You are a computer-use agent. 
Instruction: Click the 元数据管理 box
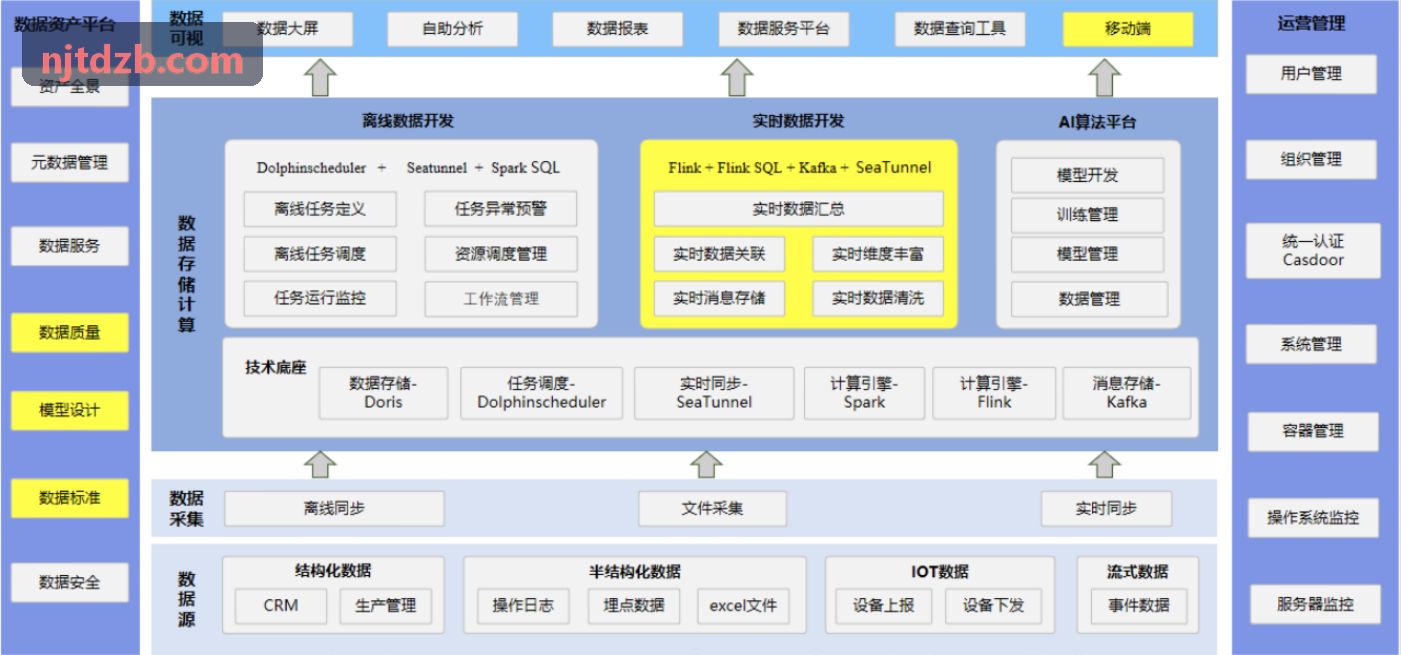pyautogui.click(x=69, y=163)
